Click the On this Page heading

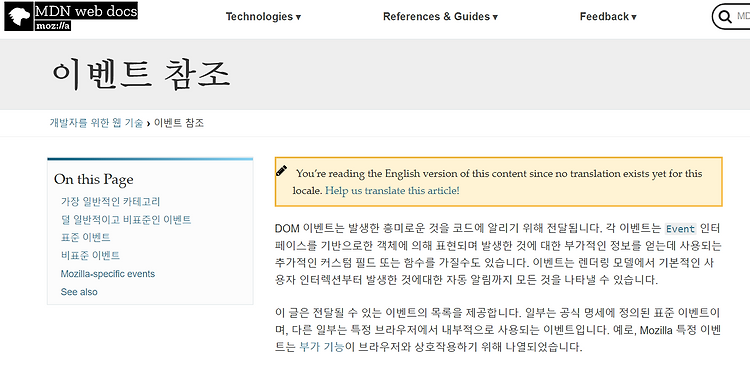point(94,179)
